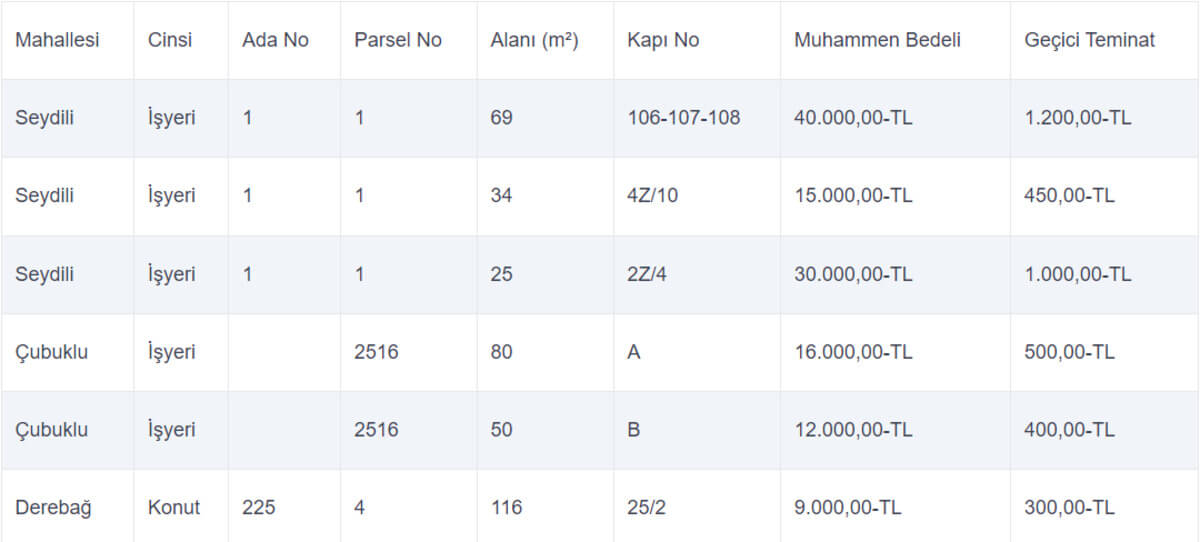This screenshot has height=542, width=1200.
Task: Click the Mahallesi column header
Action: click(67, 40)
